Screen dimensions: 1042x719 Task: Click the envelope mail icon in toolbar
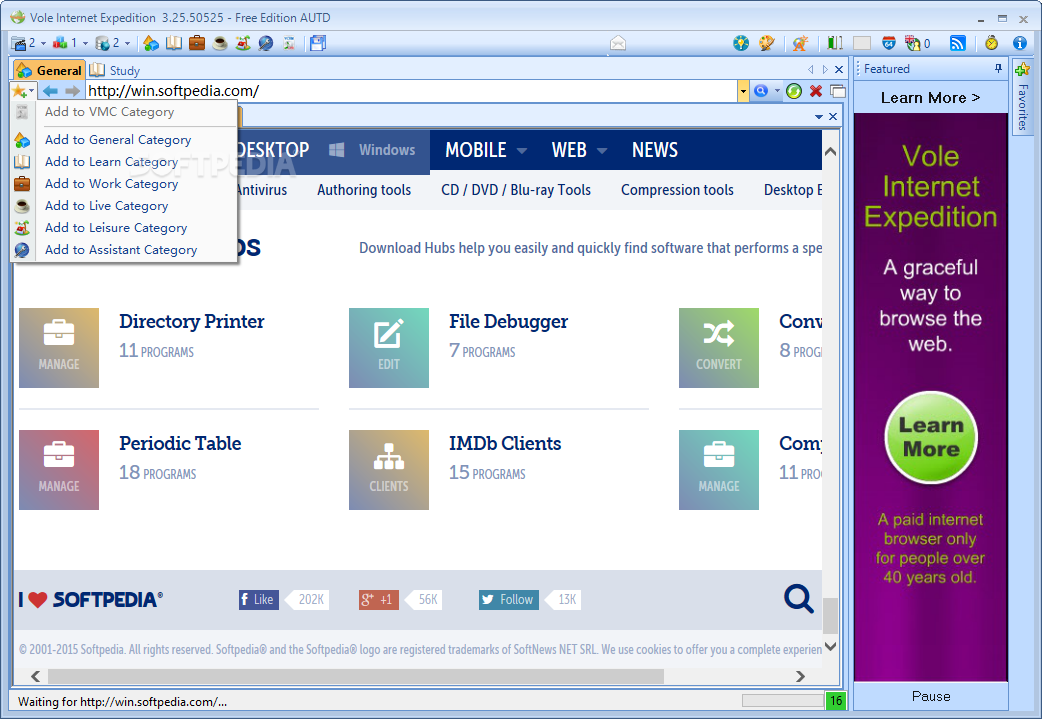tap(618, 44)
